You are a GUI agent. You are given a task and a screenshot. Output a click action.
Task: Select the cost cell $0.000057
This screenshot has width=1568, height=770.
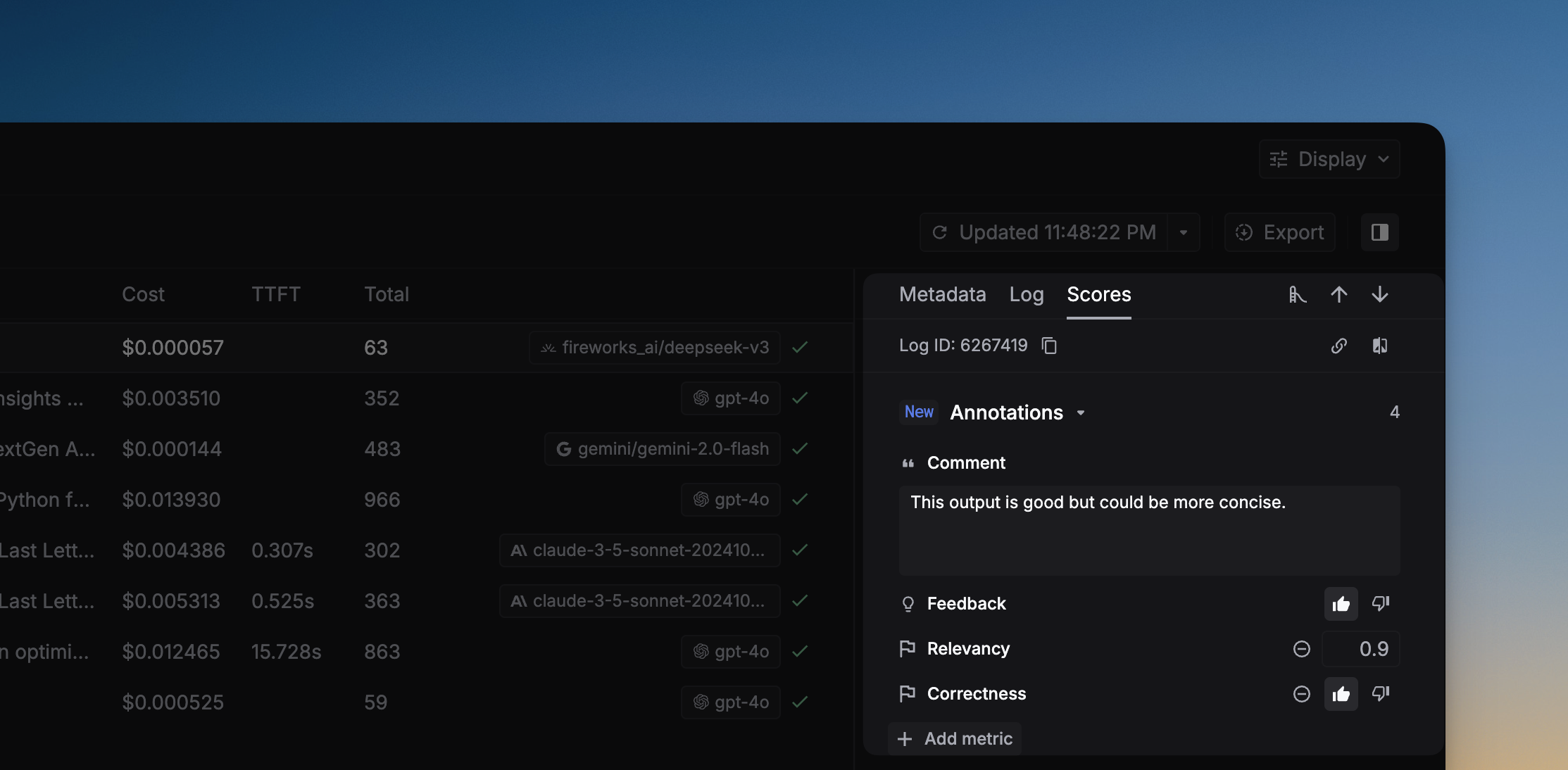[x=173, y=348]
